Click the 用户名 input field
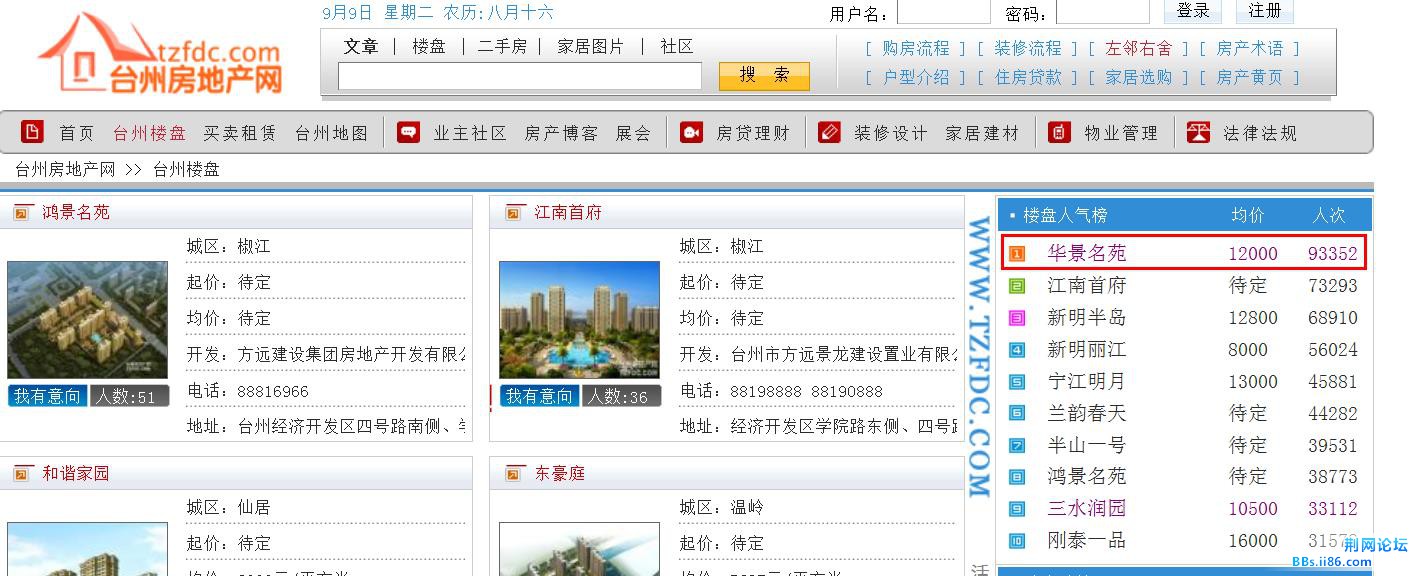 (943, 12)
